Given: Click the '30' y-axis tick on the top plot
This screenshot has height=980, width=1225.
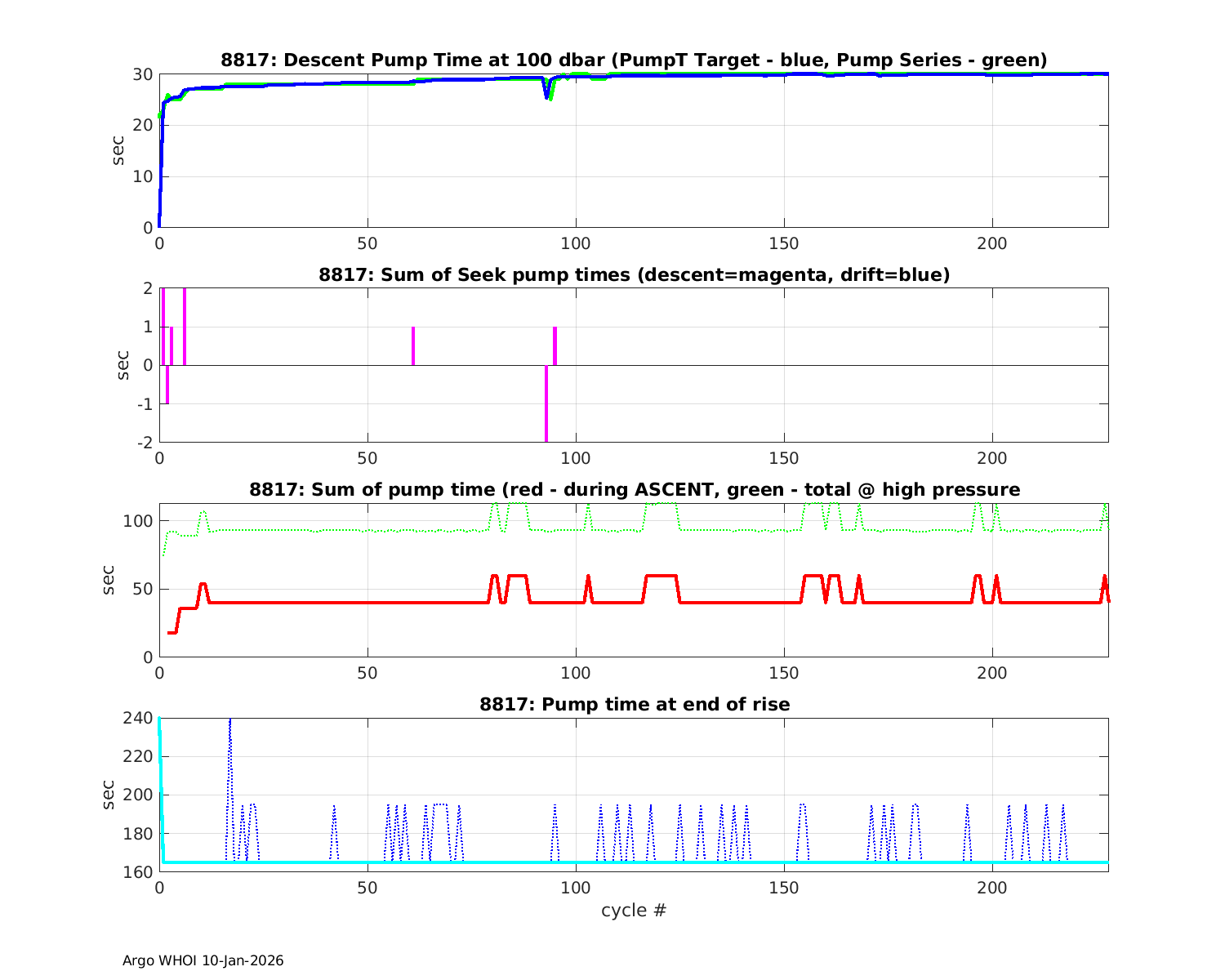Looking at the screenshot, I should 143,74.
